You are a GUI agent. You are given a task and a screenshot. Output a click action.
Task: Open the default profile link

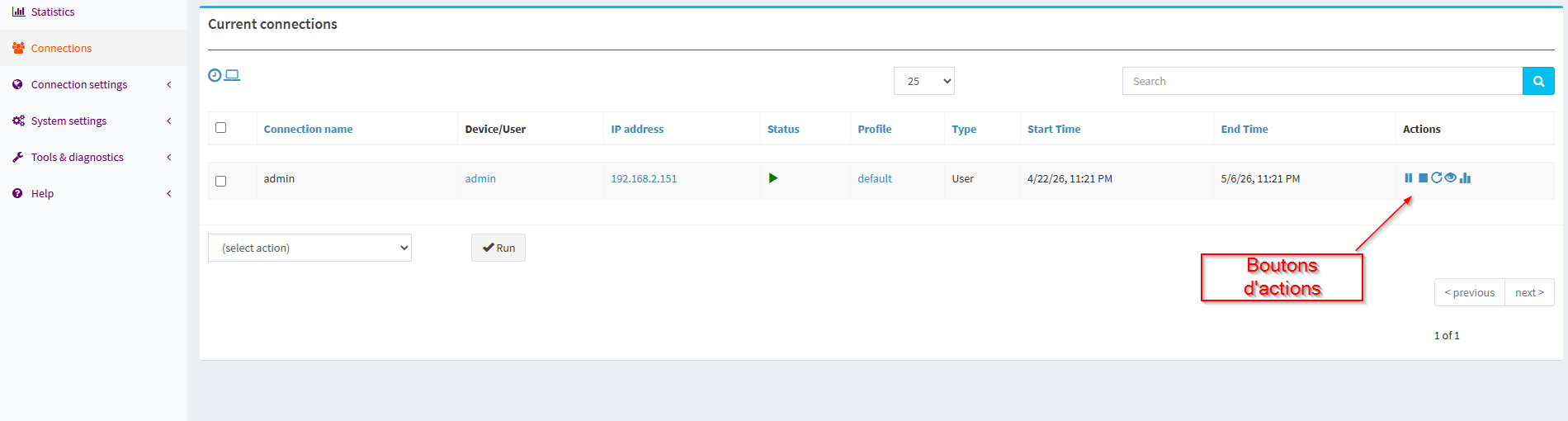click(x=875, y=178)
